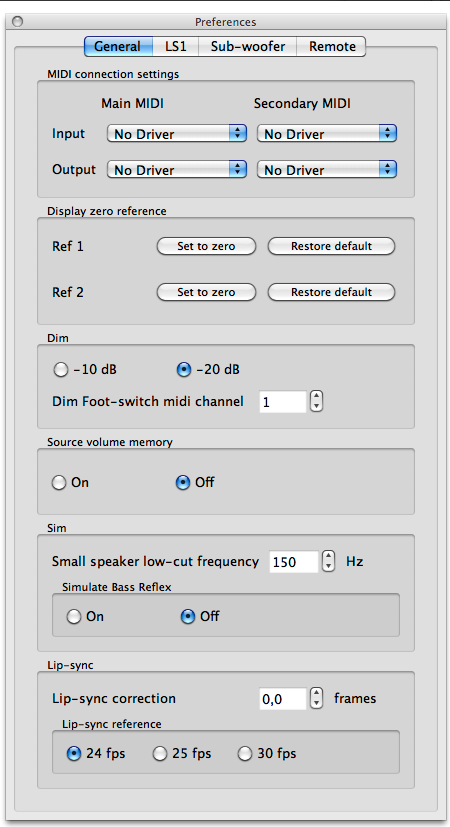Click the Lip-sync correction frames stepper

pos(316,698)
